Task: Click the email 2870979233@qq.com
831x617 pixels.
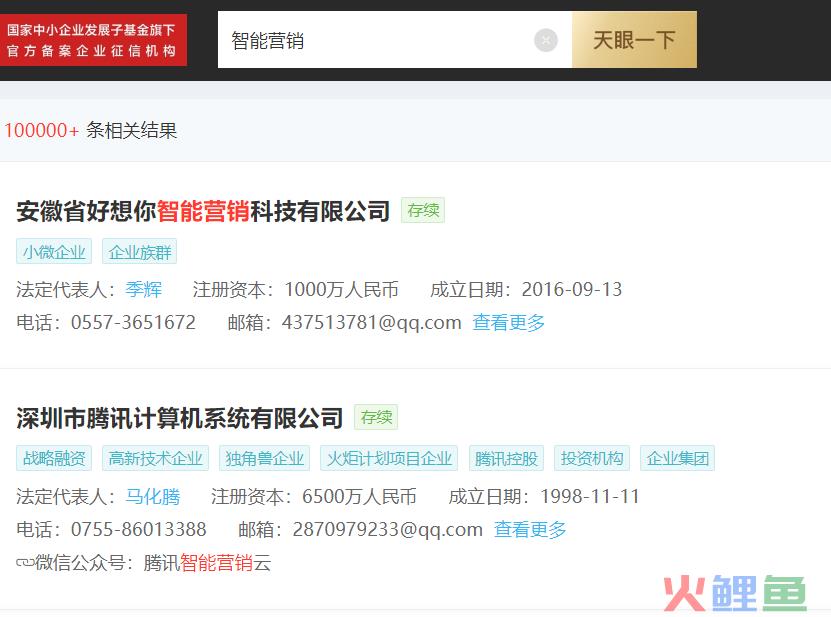Action: (387, 529)
